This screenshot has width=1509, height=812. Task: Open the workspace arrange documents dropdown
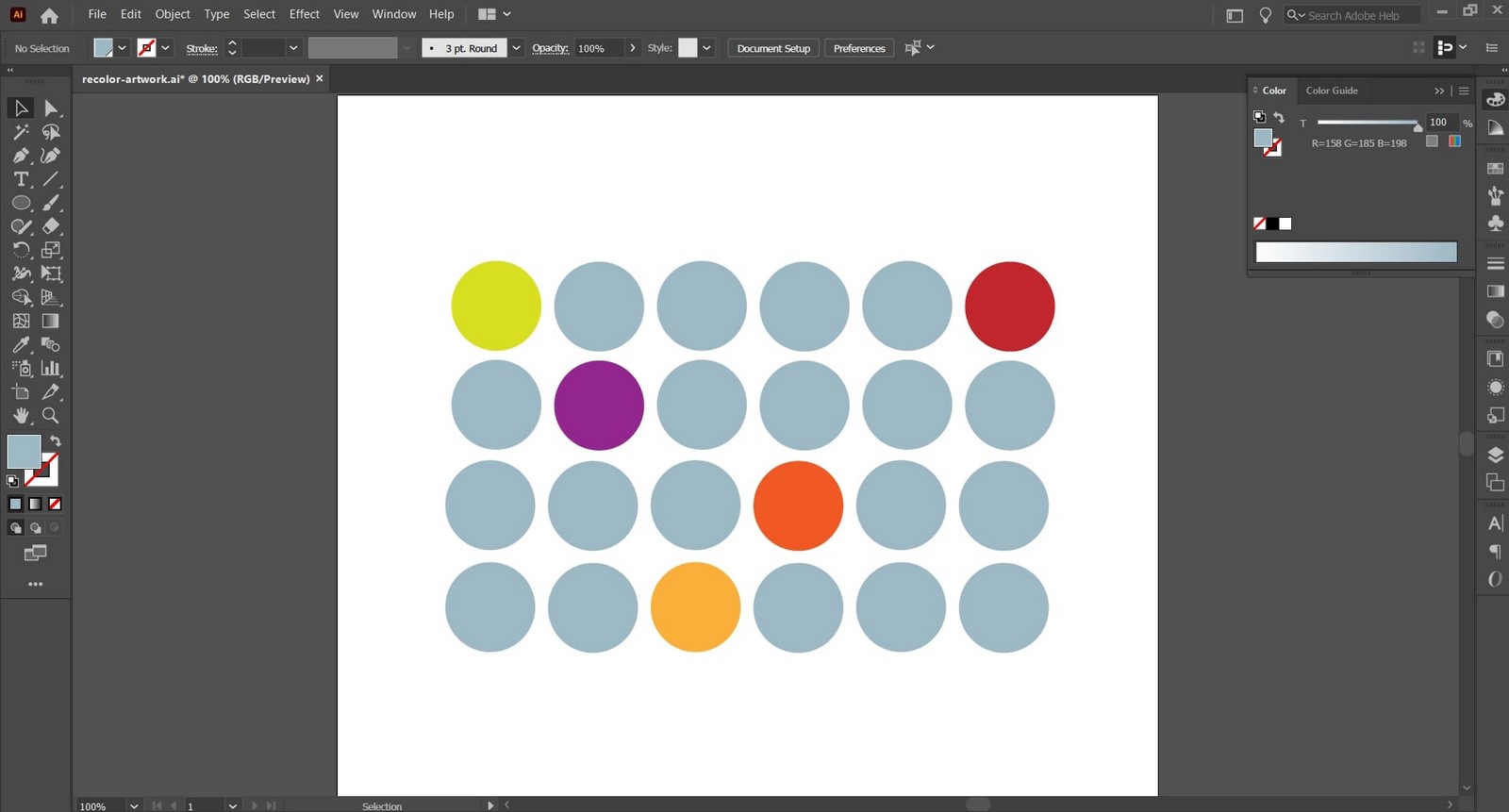pyautogui.click(x=494, y=14)
